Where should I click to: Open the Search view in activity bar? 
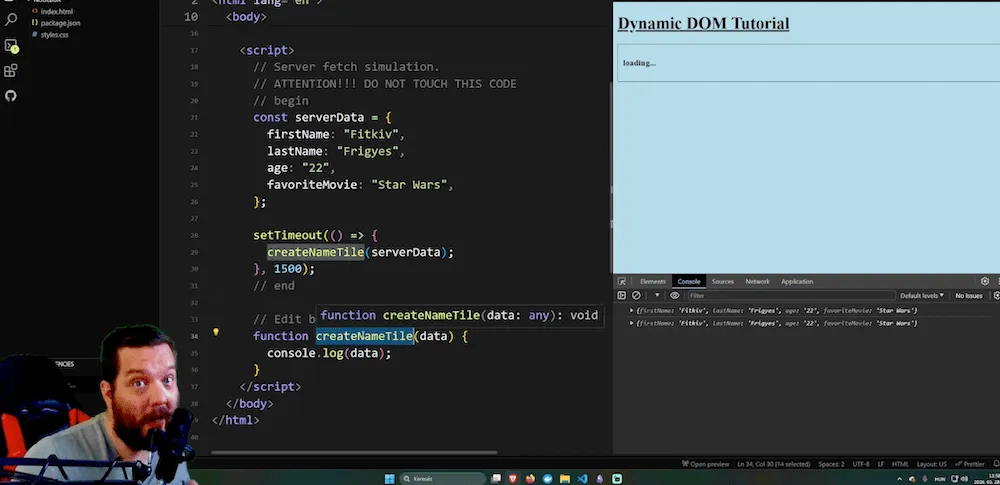point(11,20)
